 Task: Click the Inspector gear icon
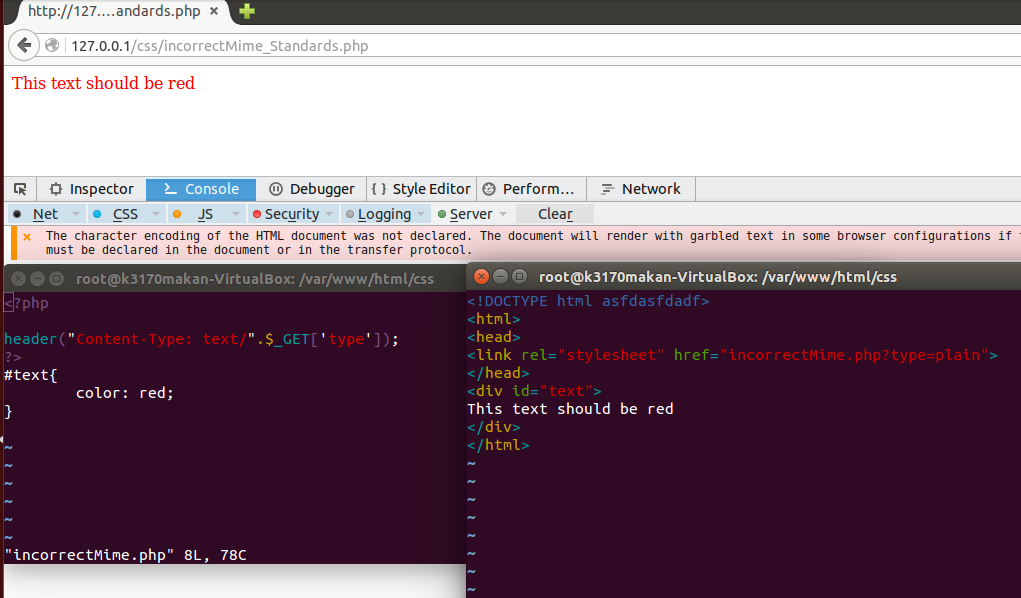pyautogui.click(x=57, y=189)
